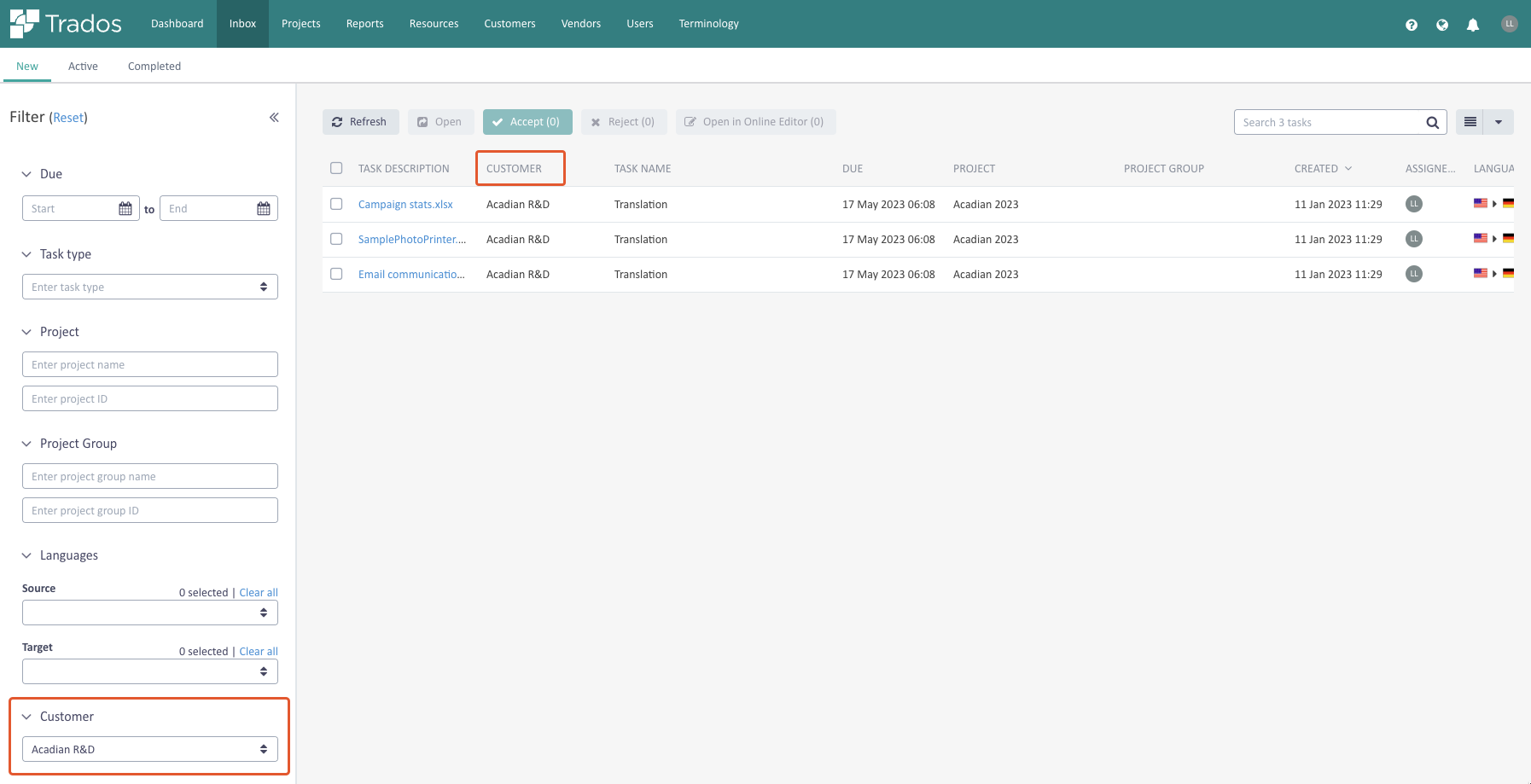Image resolution: width=1531 pixels, height=784 pixels.
Task: Open the Resources menu
Action: 434,24
